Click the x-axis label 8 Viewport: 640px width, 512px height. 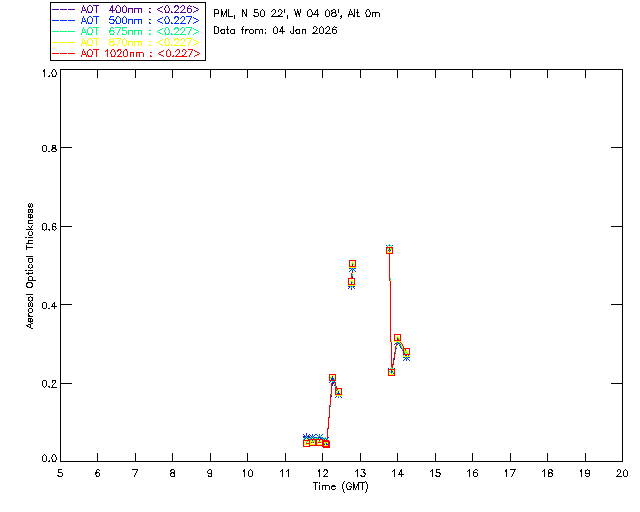pyautogui.click(x=173, y=473)
